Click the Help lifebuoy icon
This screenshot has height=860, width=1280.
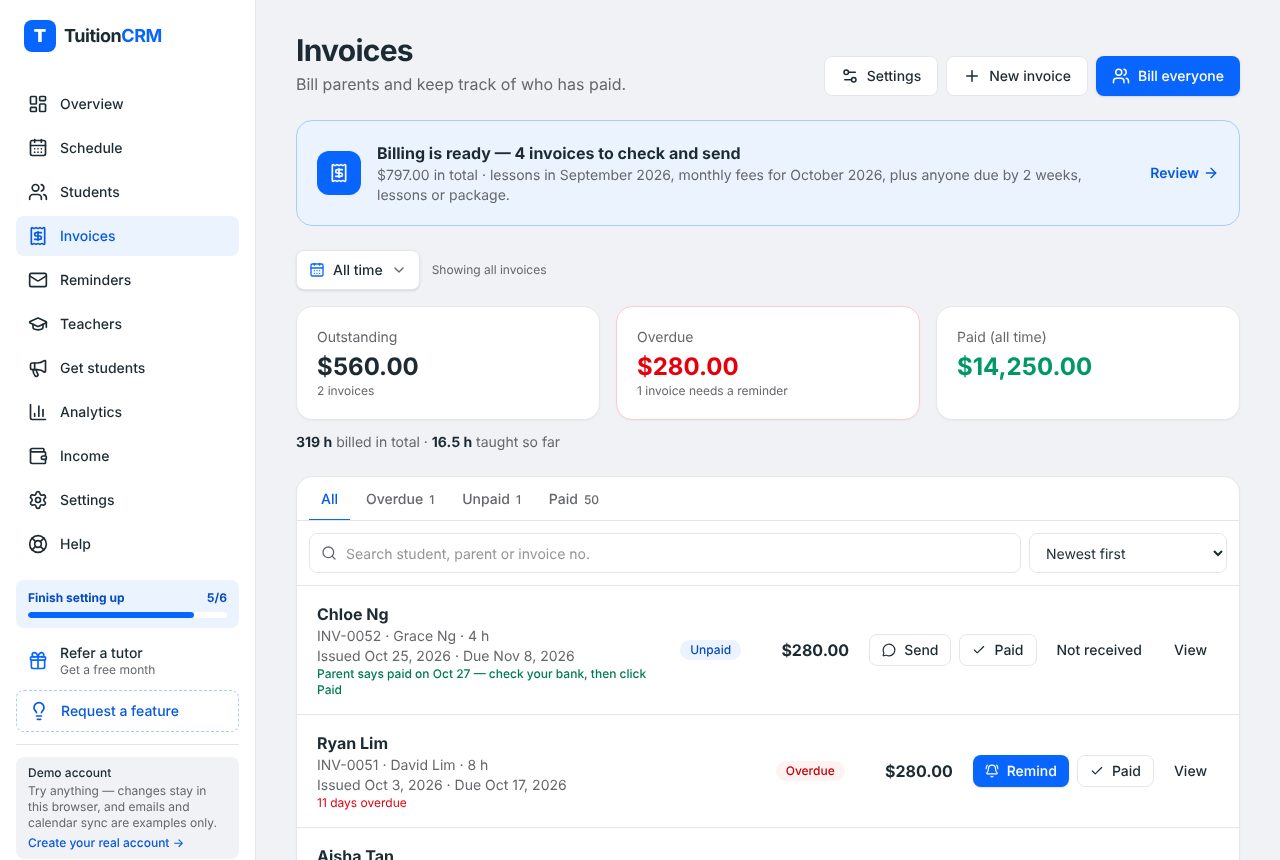click(x=38, y=544)
